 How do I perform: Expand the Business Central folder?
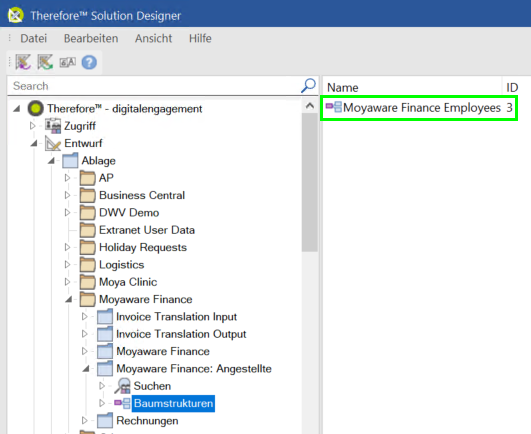tap(67, 195)
